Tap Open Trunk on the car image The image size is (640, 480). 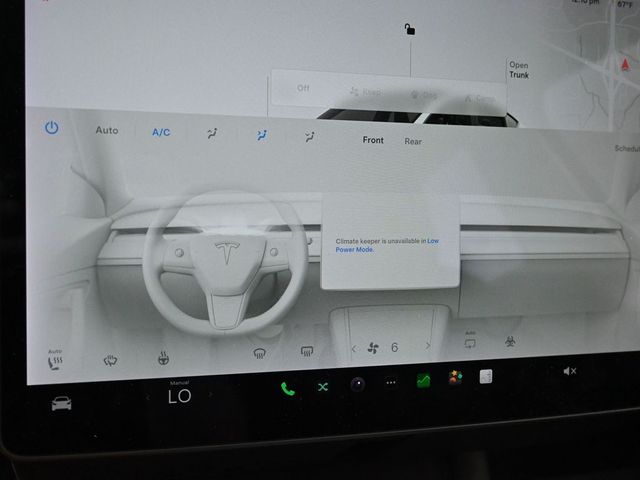coord(519,70)
